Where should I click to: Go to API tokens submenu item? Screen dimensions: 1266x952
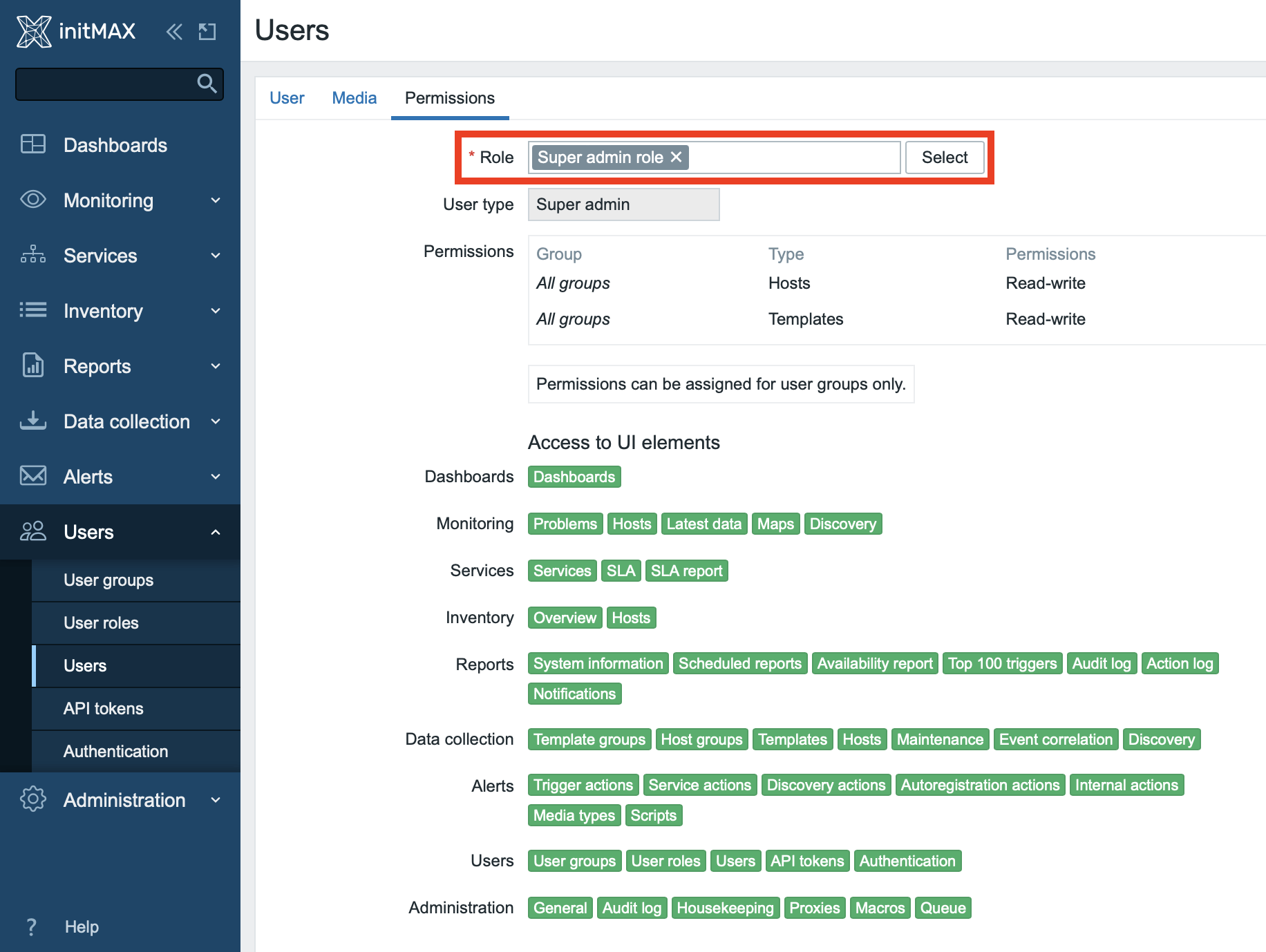104,709
